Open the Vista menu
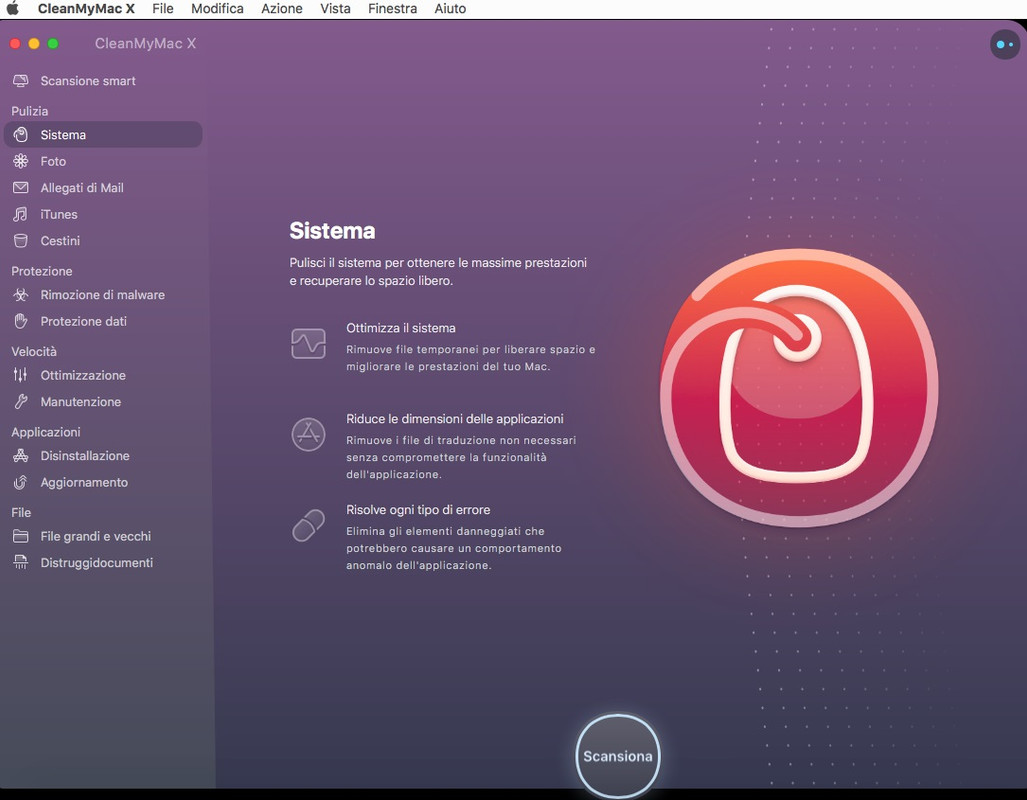The width and height of the screenshot is (1027, 800). [335, 9]
